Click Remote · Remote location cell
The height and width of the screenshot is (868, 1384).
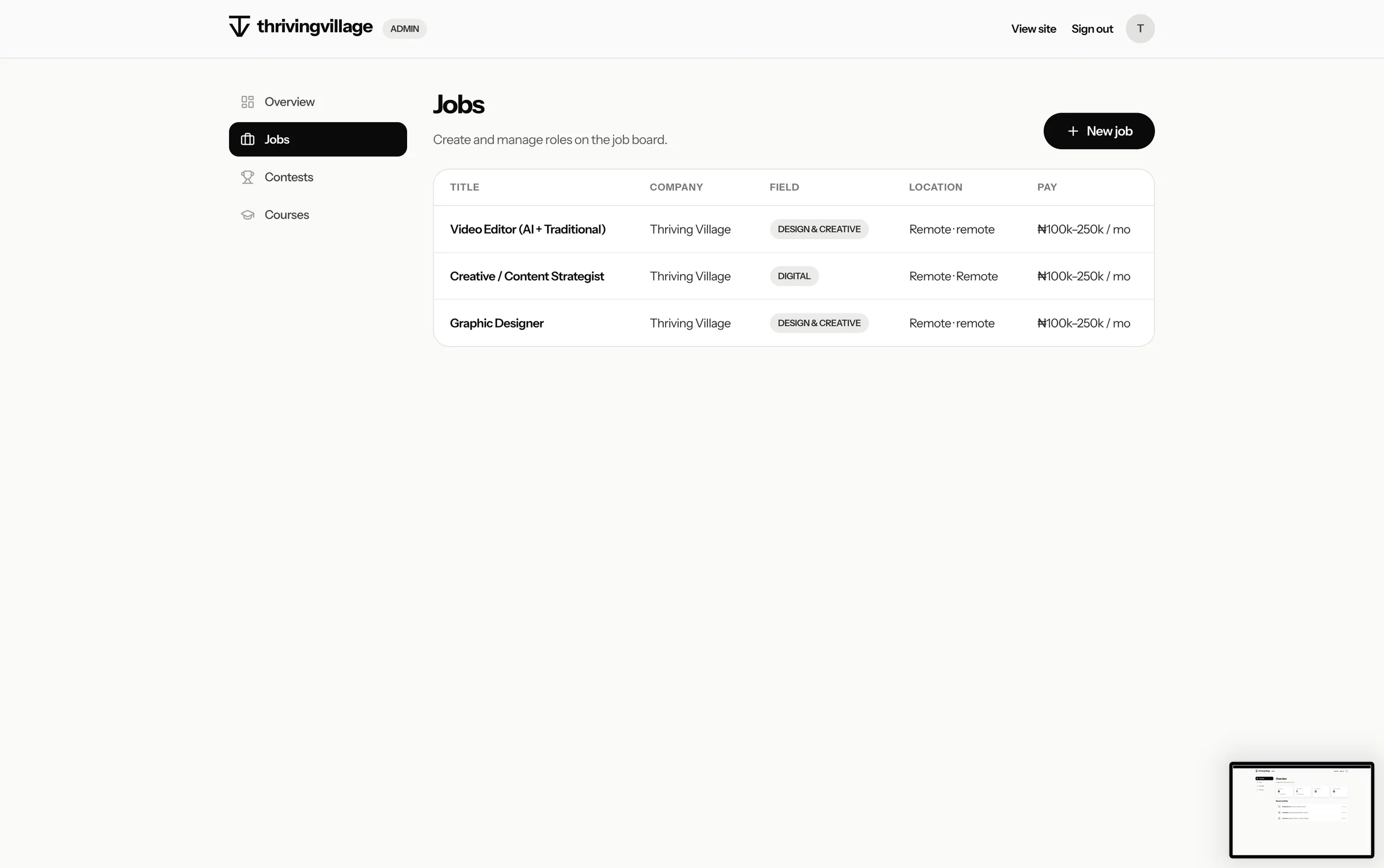tap(953, 276)
